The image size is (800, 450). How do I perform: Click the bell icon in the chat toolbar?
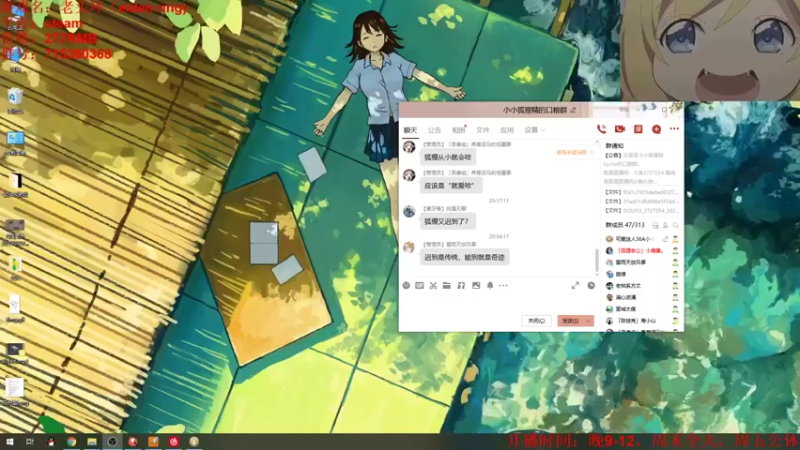pyautogui.click(x=490, y=286)
